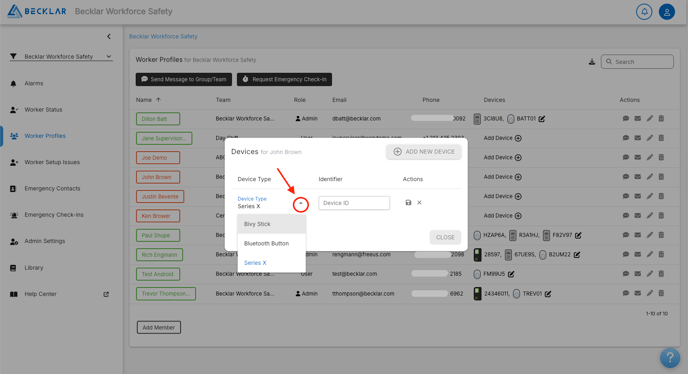Screen dimensions: 688x374
Task: Open Paul Shupe profile tag
Action: [x=158, y=235]
